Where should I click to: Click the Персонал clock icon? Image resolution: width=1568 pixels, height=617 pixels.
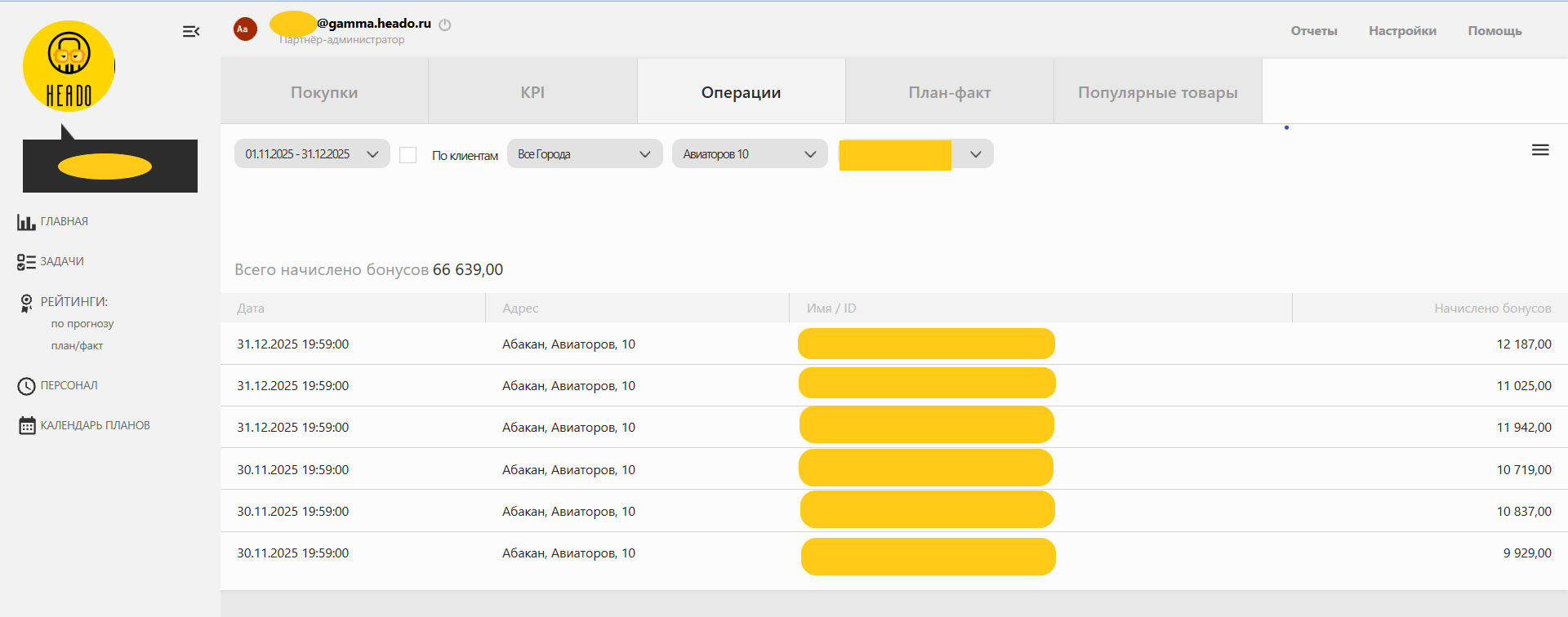26,386
